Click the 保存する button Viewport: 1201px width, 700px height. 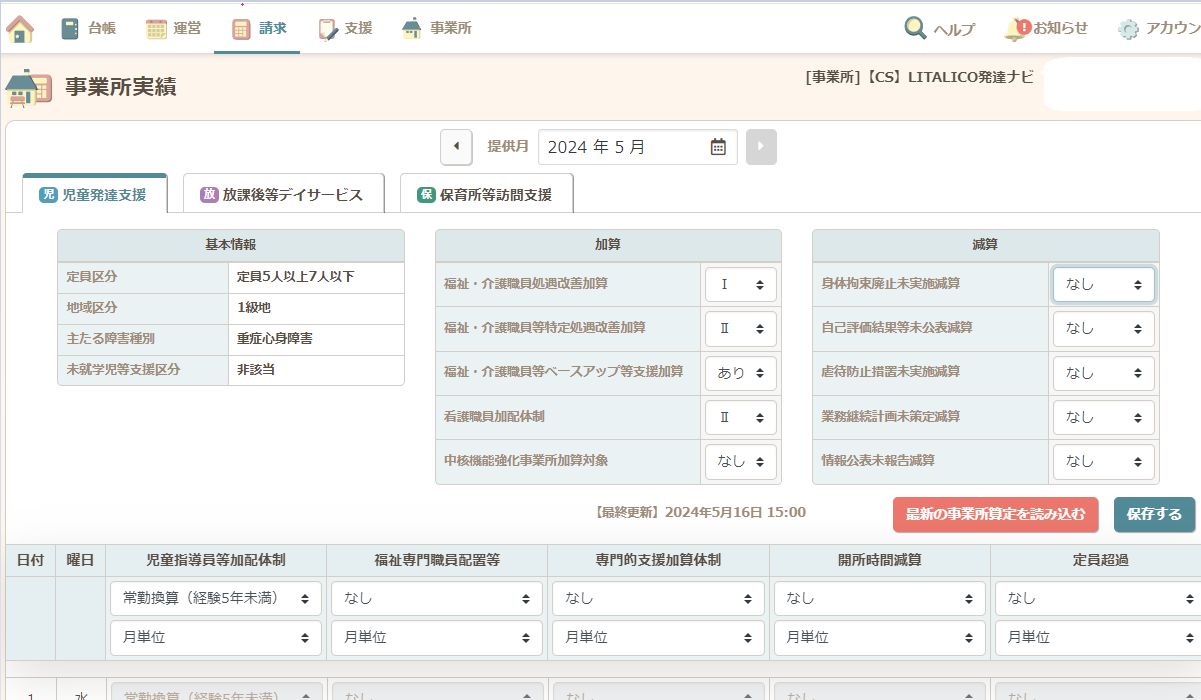1154,515
